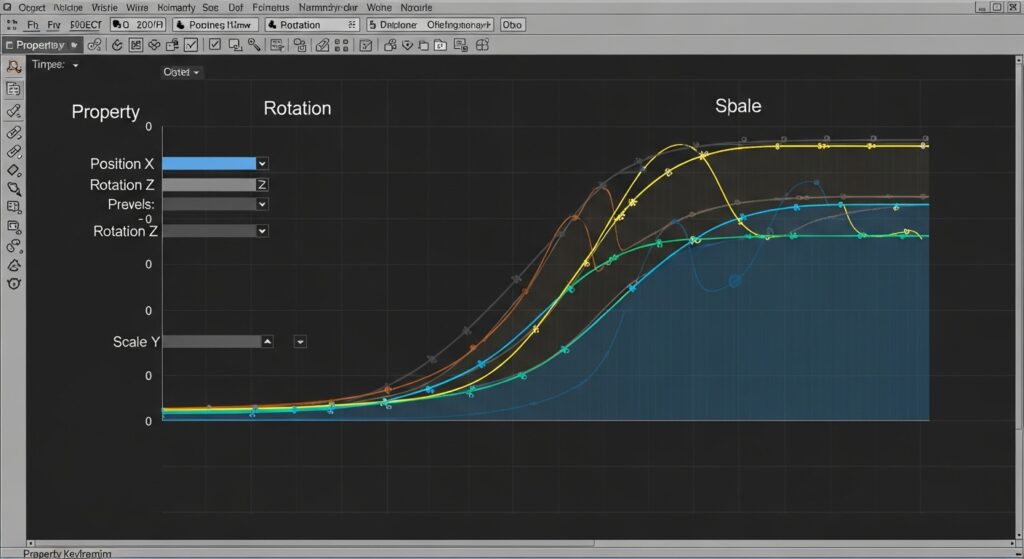
Task: Click the diamond keyframe tool in left sidebar
Action: click(14, 169)
